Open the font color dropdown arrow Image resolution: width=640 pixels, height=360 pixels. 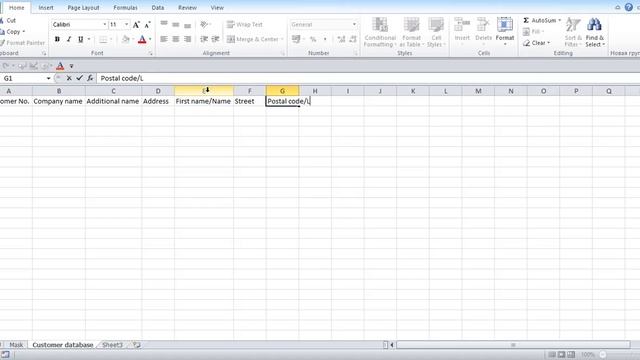[150, 39]
